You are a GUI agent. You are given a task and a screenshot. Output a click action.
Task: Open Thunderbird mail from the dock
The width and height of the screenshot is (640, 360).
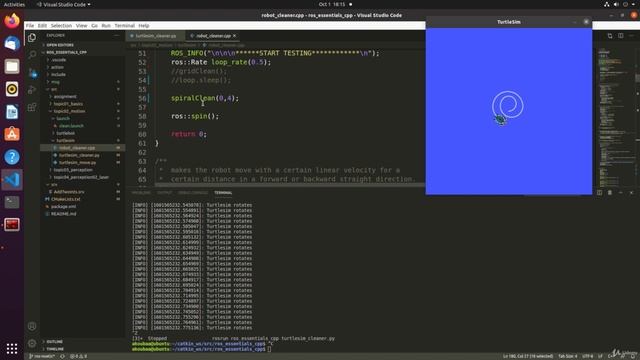coord(12,44)
